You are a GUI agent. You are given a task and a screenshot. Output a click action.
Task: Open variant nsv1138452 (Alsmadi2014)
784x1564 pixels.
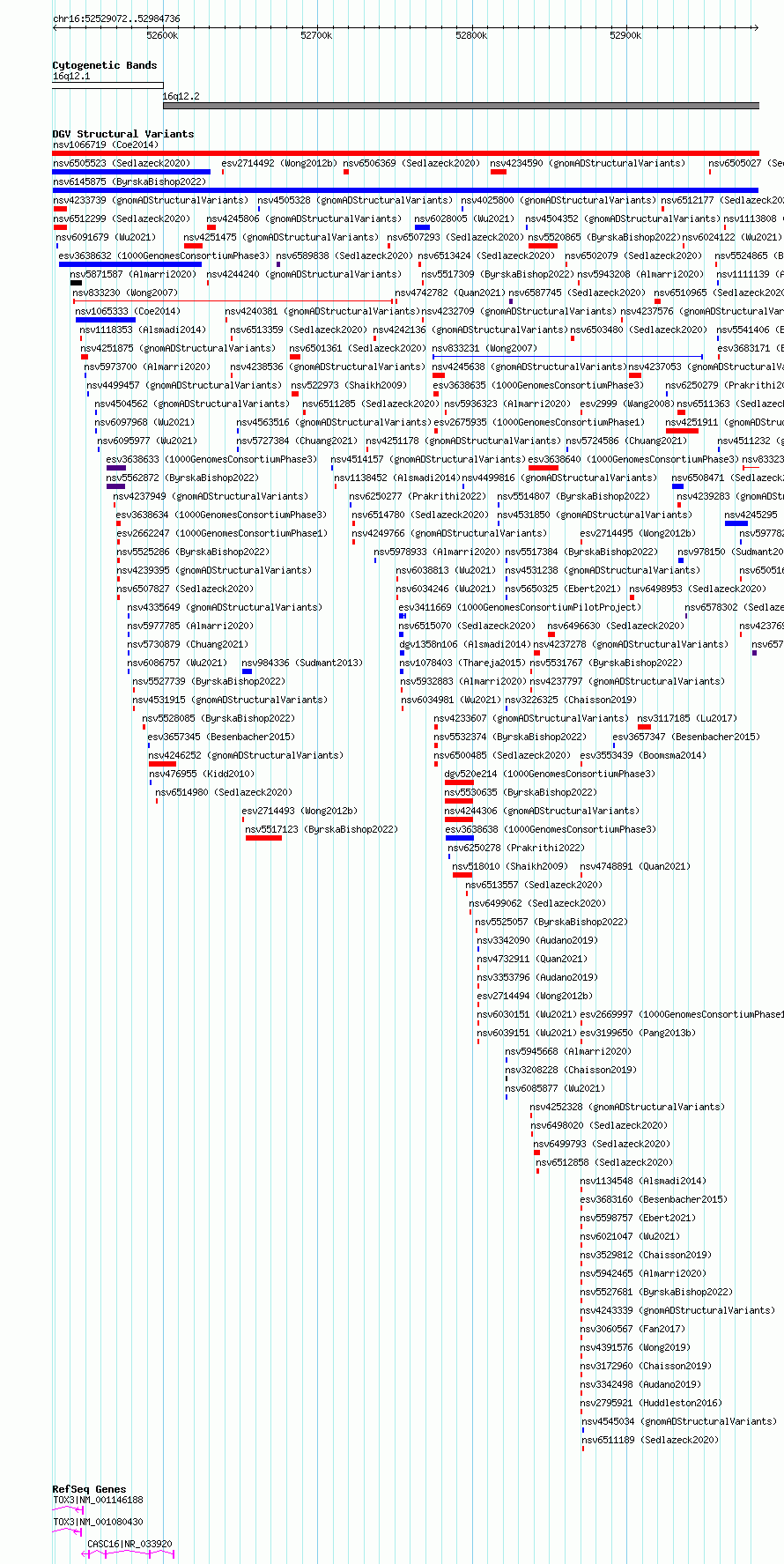(x=397, y=478)
